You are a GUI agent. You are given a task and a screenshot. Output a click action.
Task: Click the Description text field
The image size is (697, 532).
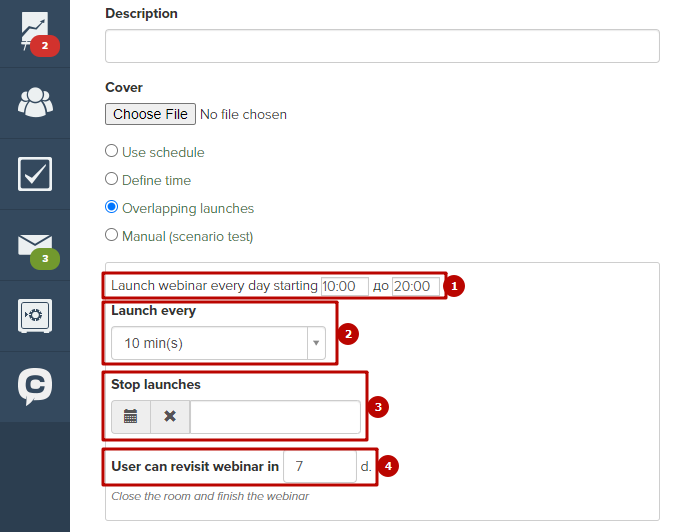click(382, 46)
